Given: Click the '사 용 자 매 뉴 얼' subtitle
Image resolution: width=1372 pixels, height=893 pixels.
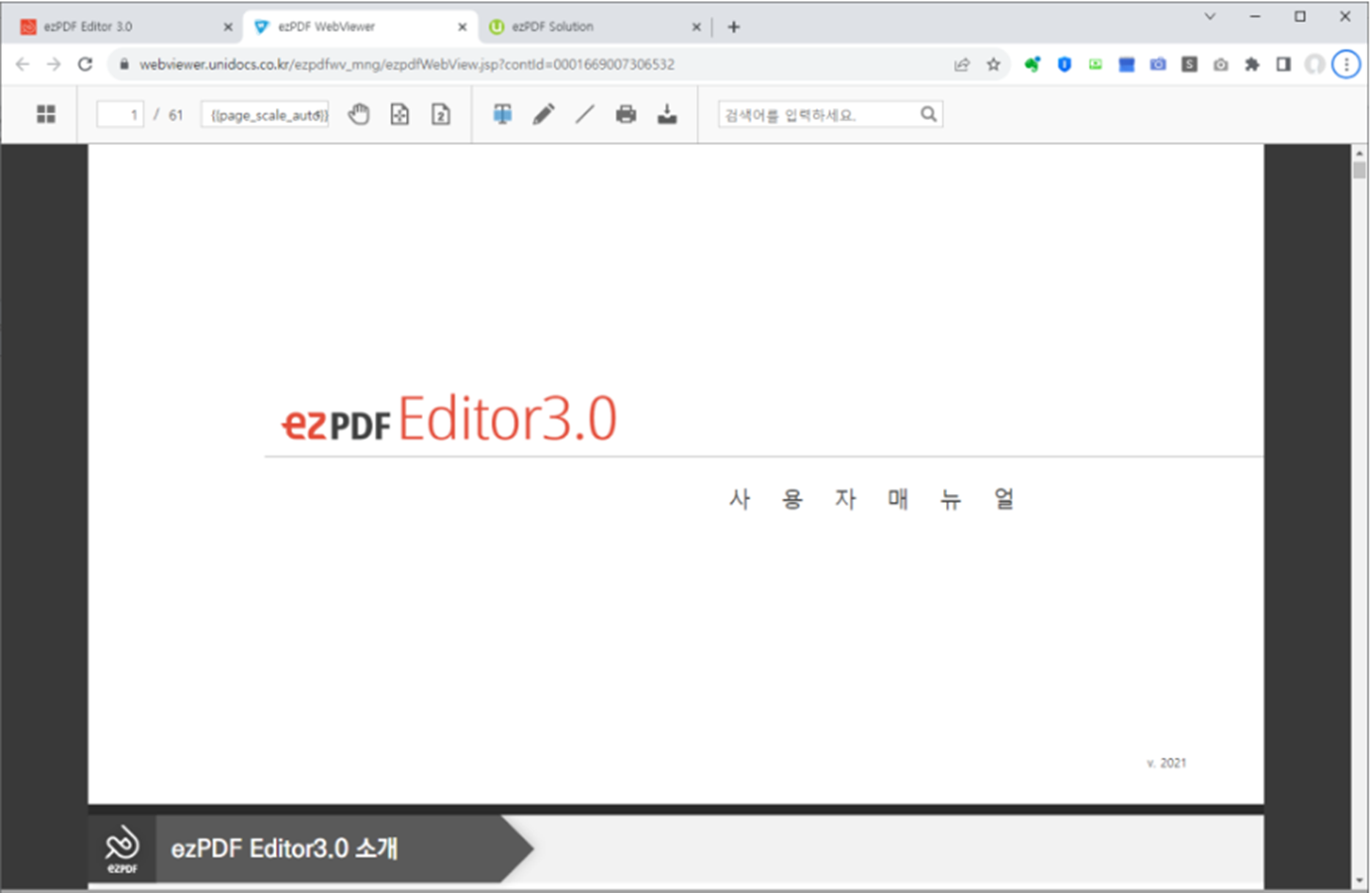Looking at the screenshot, I should click(871, 498).
